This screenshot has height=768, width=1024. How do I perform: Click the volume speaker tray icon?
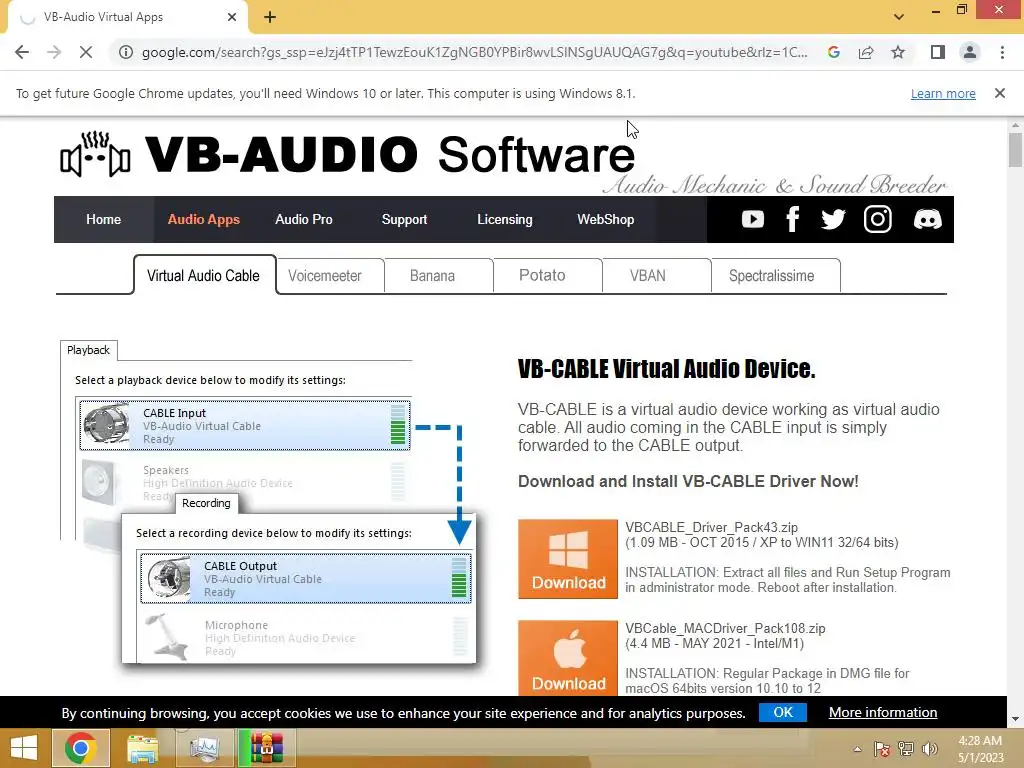(930, 749)
